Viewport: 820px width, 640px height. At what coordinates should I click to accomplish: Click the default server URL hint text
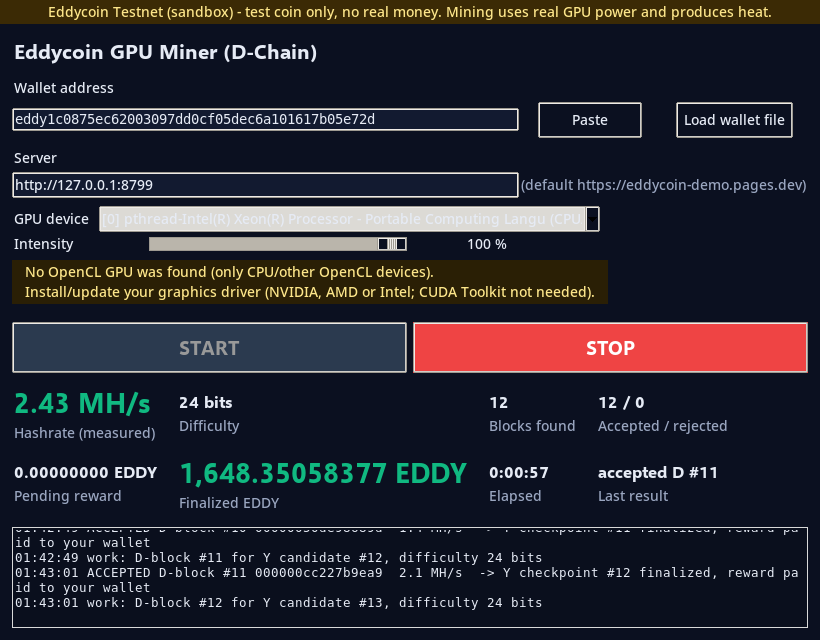(664, 185)
